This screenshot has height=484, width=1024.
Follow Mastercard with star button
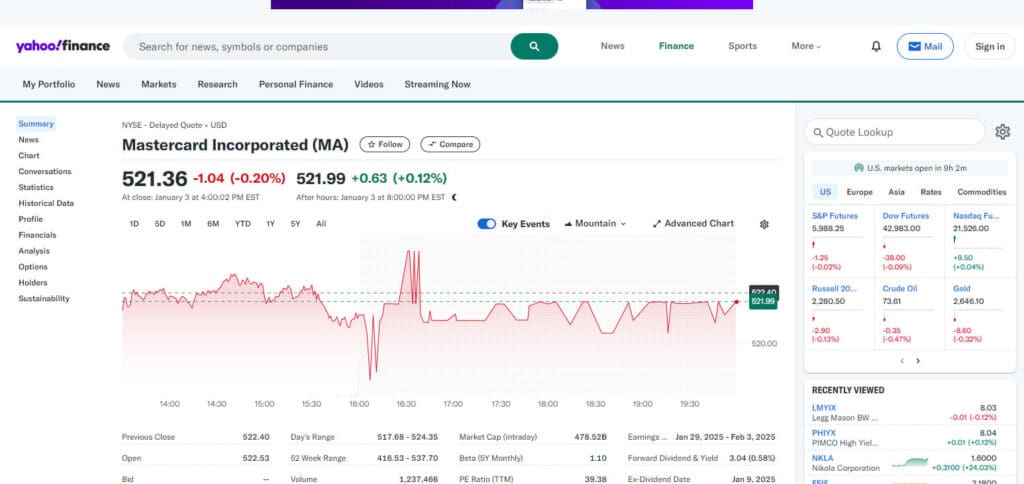point(385,144)
